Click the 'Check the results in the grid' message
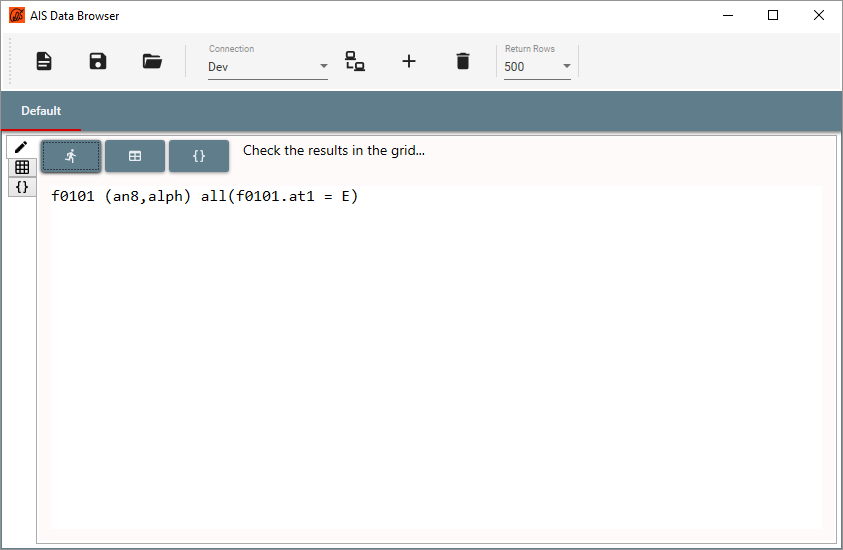Image resolution: width=843 pixels, height=550 pixels. [x=334, y=151]
